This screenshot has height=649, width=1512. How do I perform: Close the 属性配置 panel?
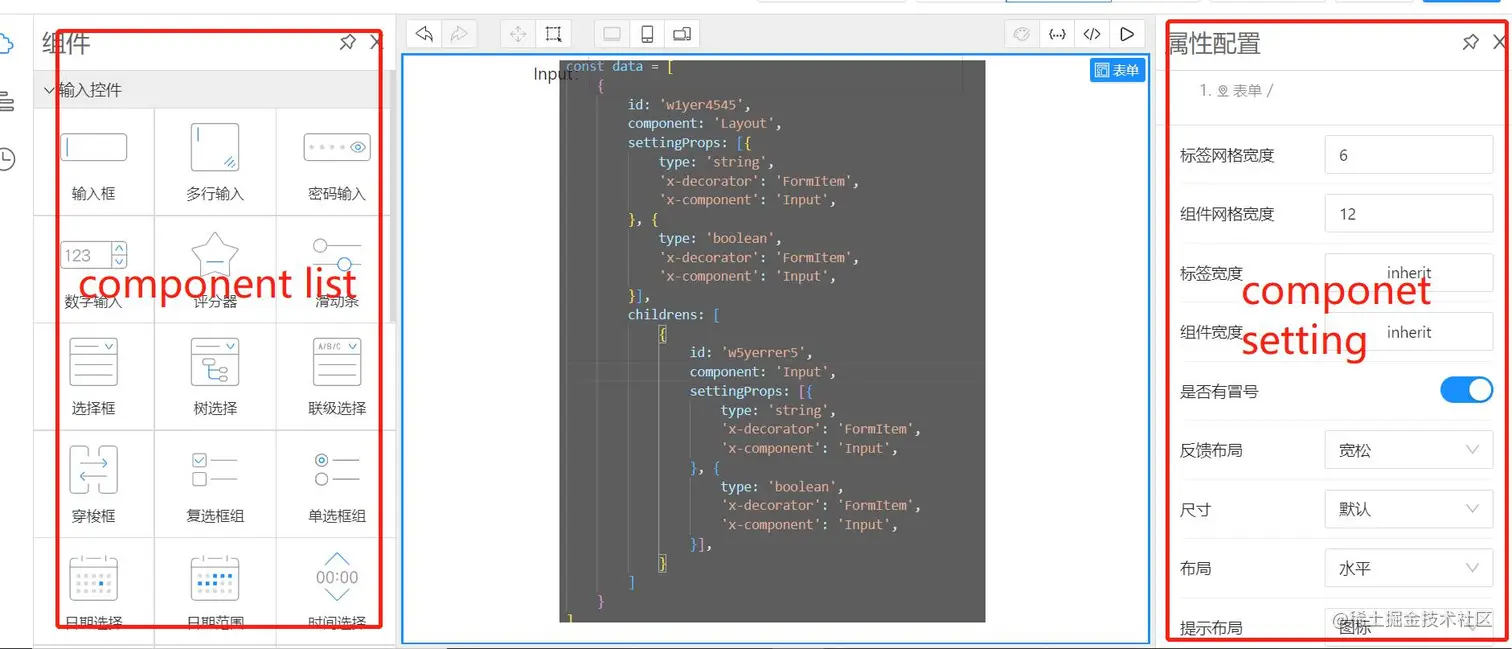click(x=1499, y=42)
